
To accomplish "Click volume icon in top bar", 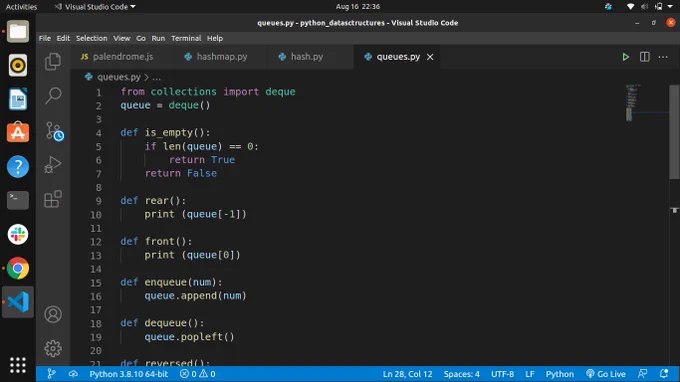I will [x=644, y=7].
